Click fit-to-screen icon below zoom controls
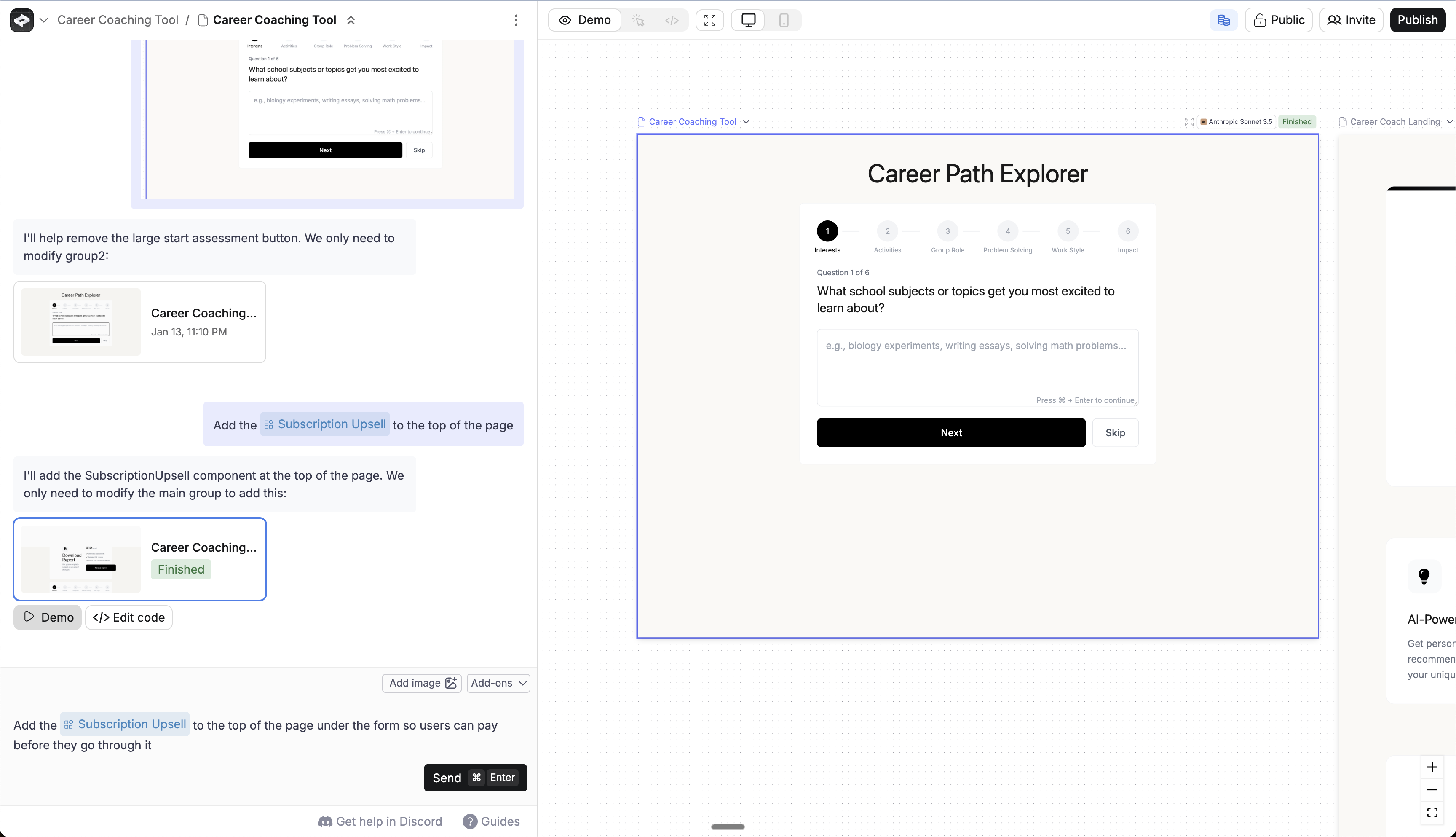 pyautogui.click(x=1432, y=812)
